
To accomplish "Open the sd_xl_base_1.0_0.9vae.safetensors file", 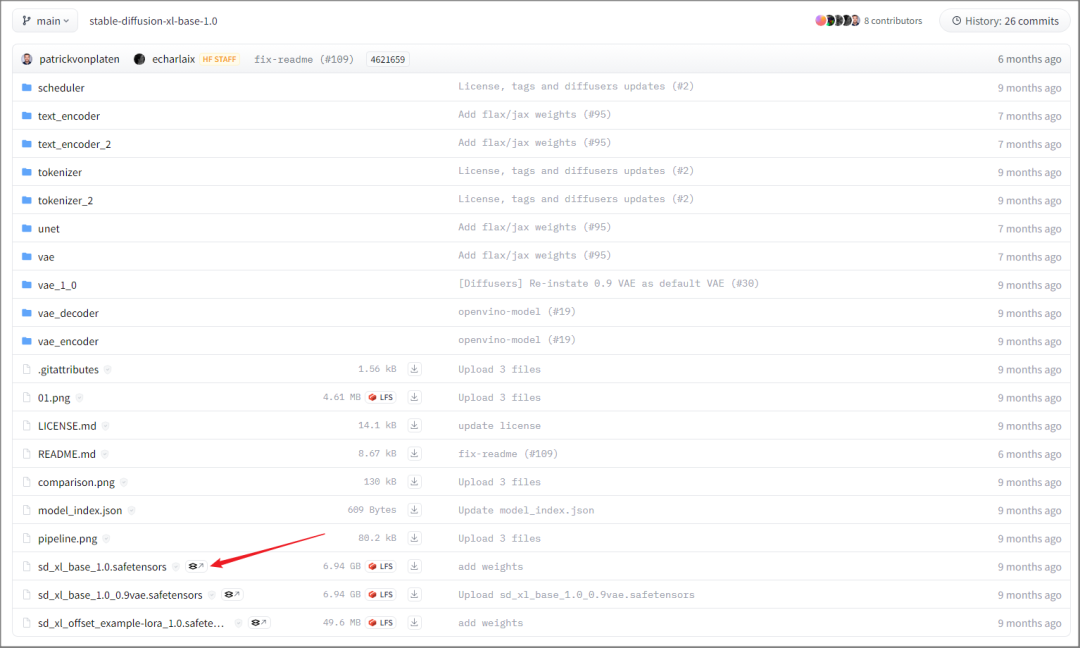I will pyautogui.click(x=120, y=596).
